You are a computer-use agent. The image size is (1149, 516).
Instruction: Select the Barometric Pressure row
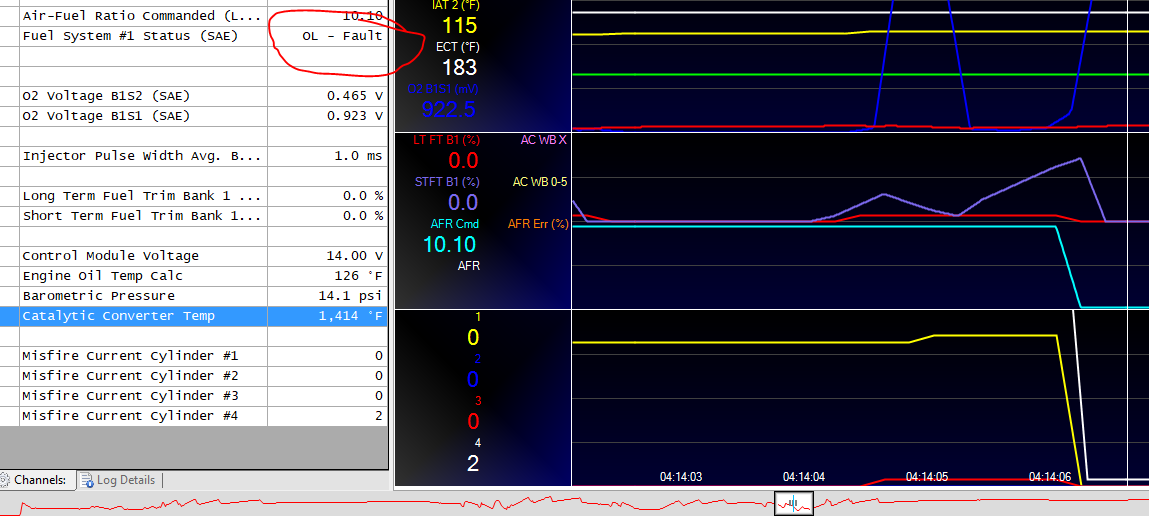point(193,296)
